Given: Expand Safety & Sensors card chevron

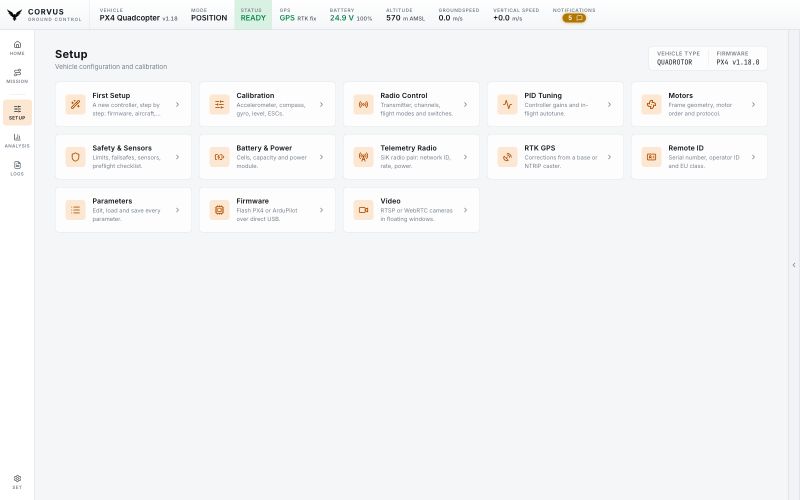Looking at the screenshot, I should (x=178, y=157).
